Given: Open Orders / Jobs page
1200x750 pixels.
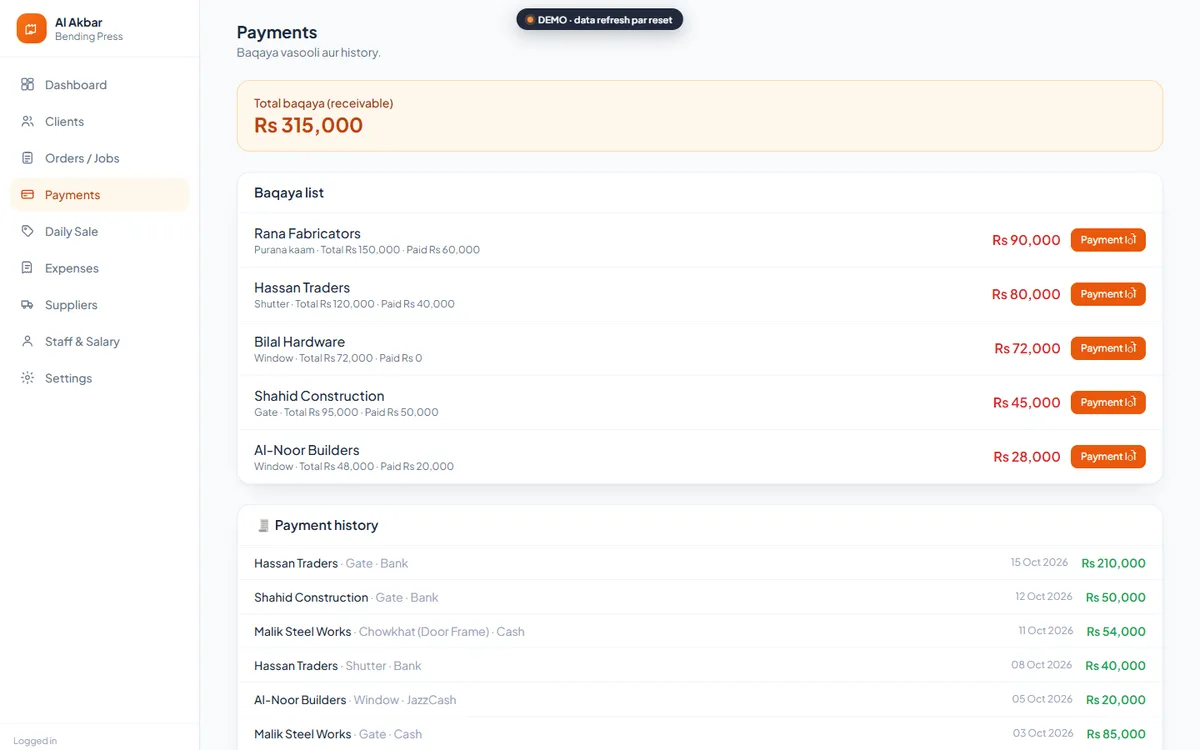Looking at the screenshot, I should point(99,158).
